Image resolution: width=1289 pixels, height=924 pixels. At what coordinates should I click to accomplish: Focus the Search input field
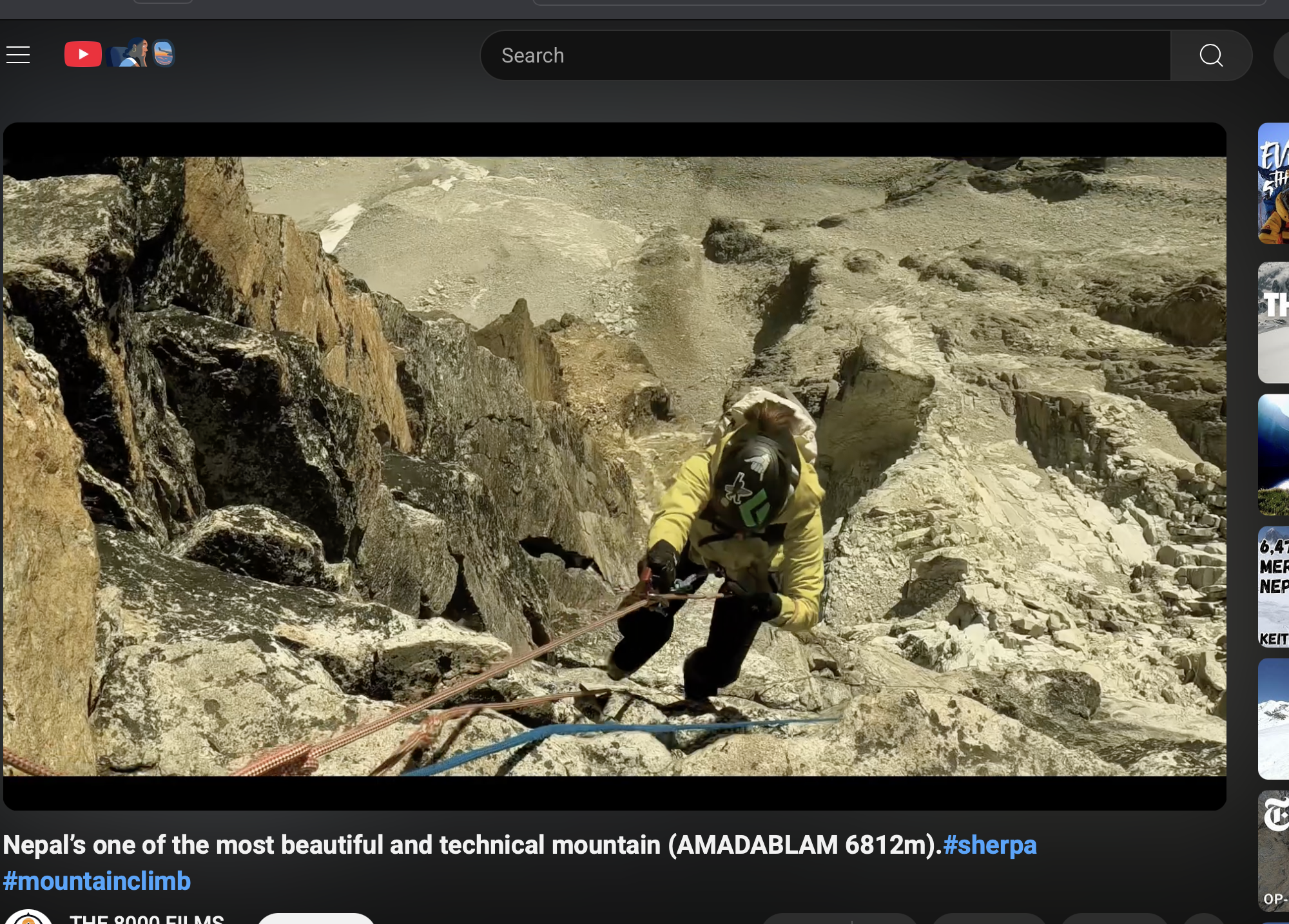pos(825,55)
